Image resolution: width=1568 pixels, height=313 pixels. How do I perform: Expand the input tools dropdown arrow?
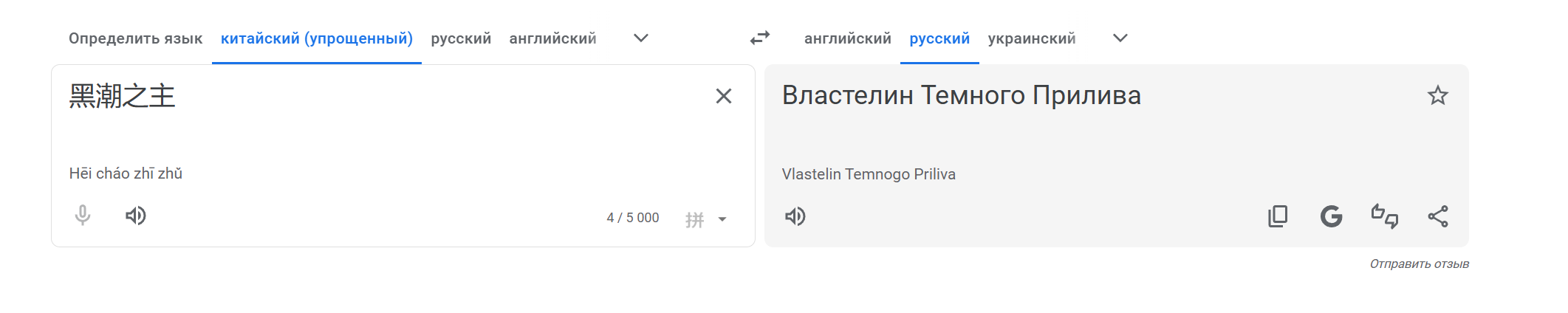pos(722,219)
